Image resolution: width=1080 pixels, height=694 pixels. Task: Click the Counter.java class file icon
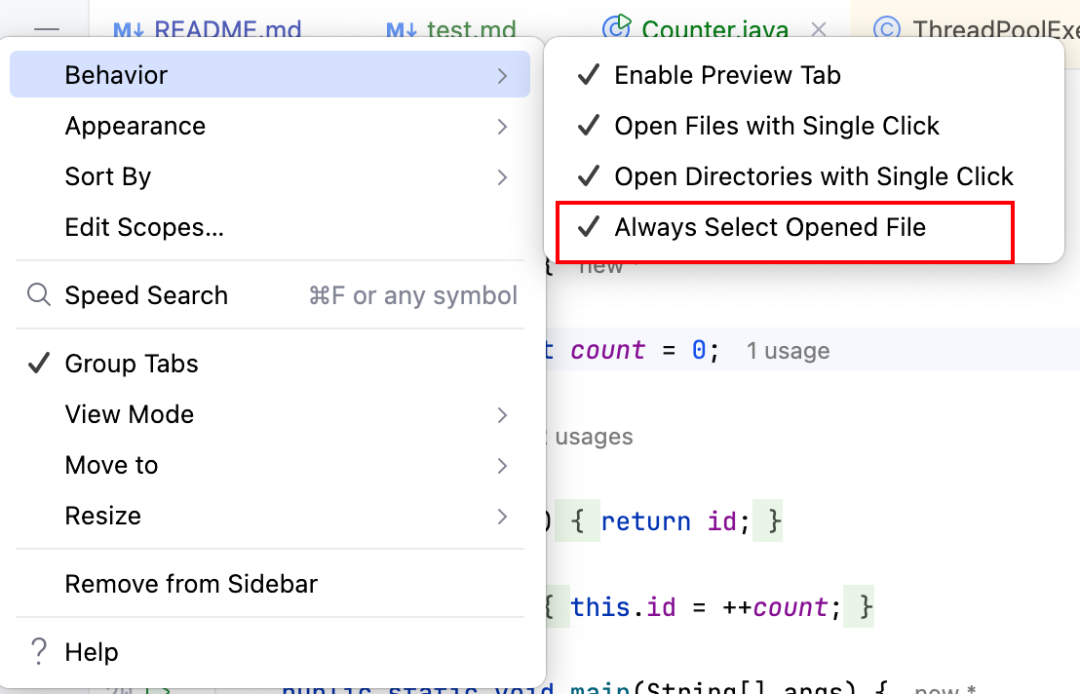(x=619, y=27)
